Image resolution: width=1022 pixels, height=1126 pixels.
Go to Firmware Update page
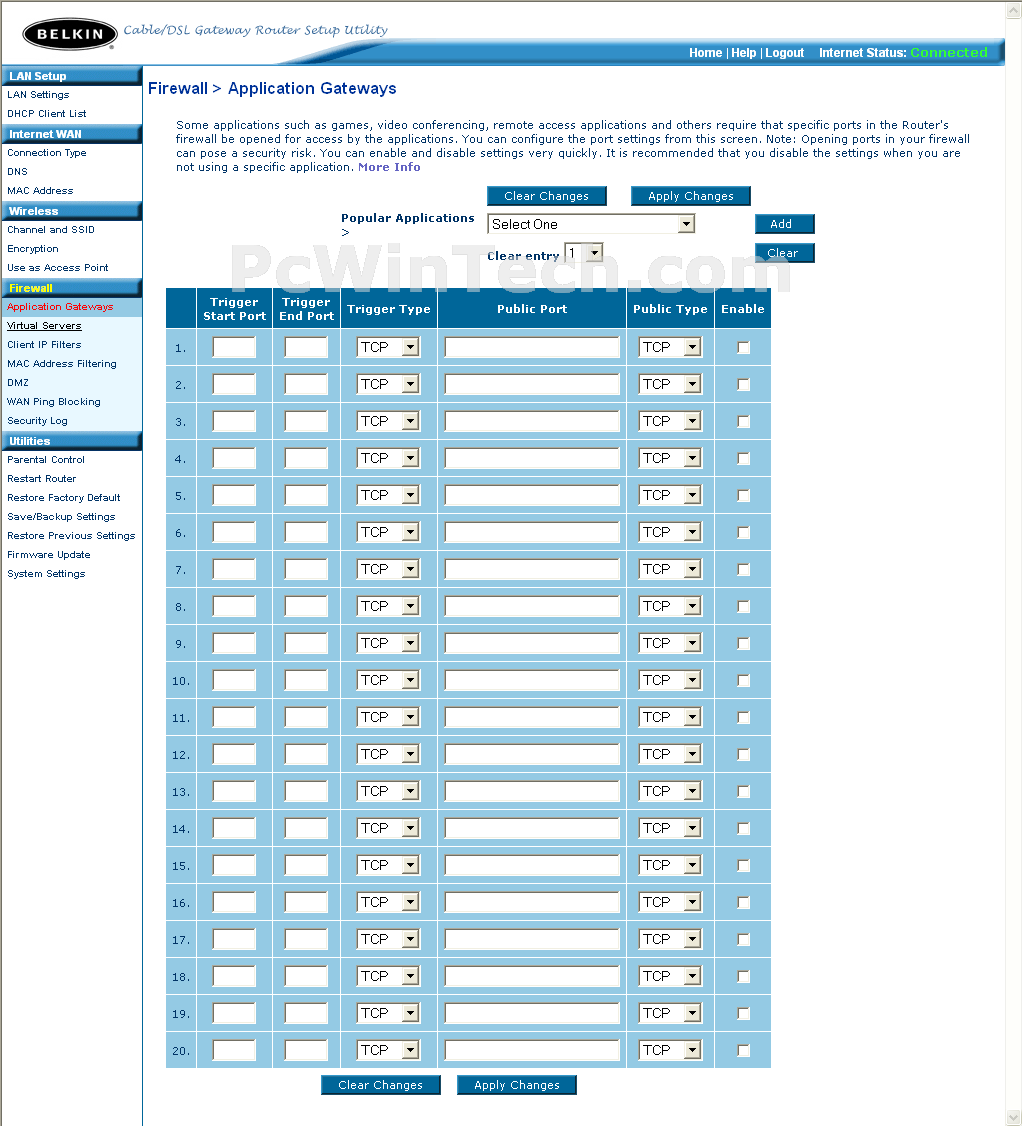[49, 555]
